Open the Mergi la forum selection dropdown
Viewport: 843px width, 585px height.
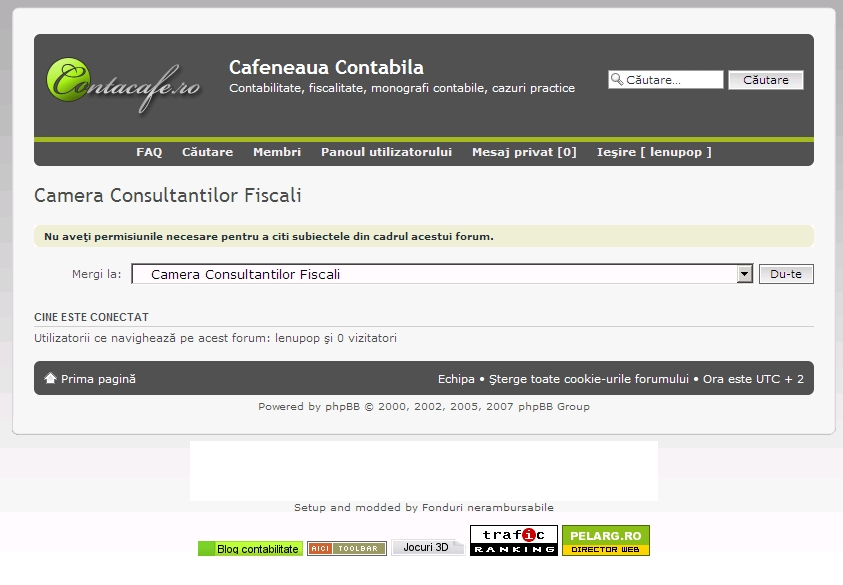(440, 273)
